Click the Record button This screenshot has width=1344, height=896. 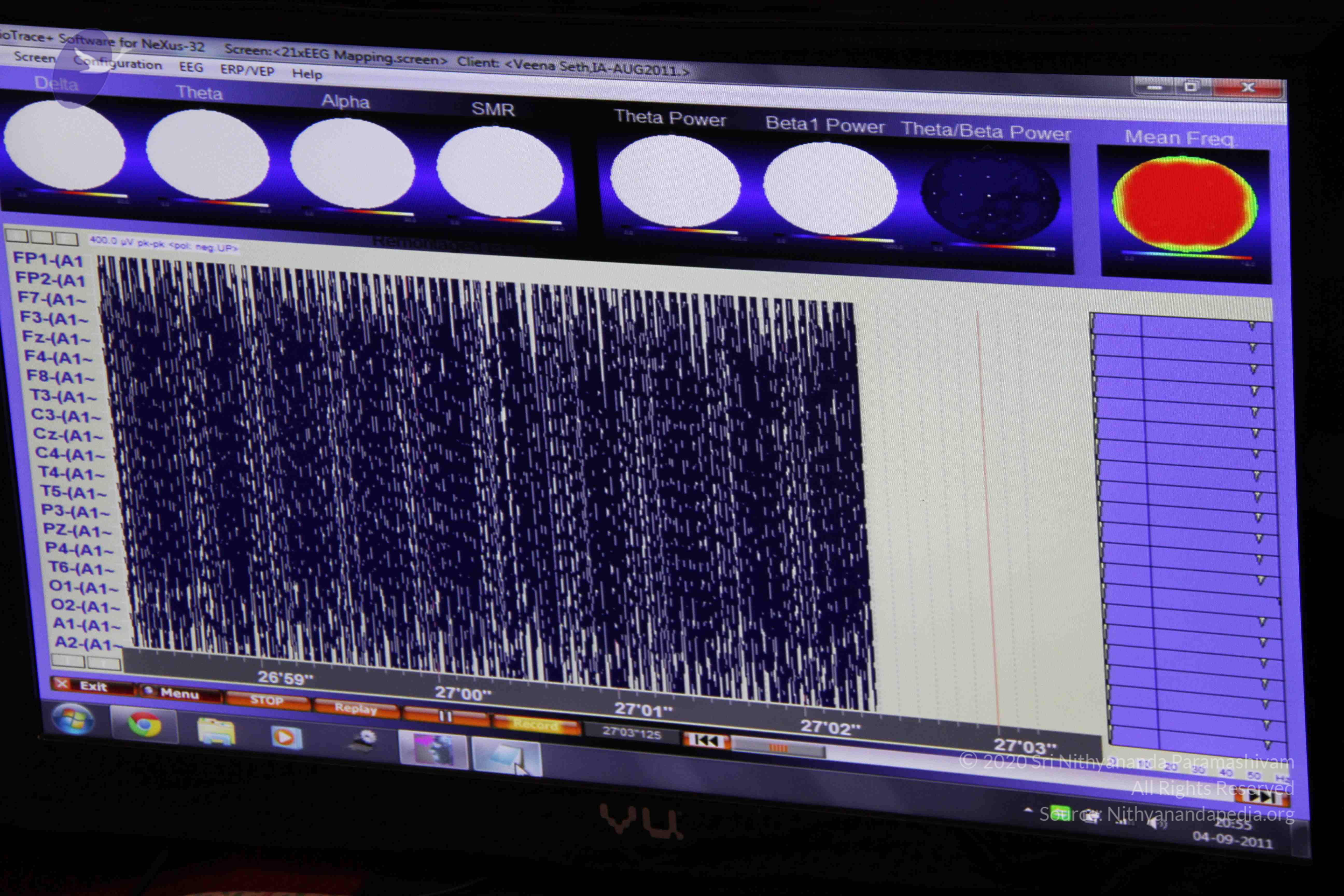[x=536, y=725]
